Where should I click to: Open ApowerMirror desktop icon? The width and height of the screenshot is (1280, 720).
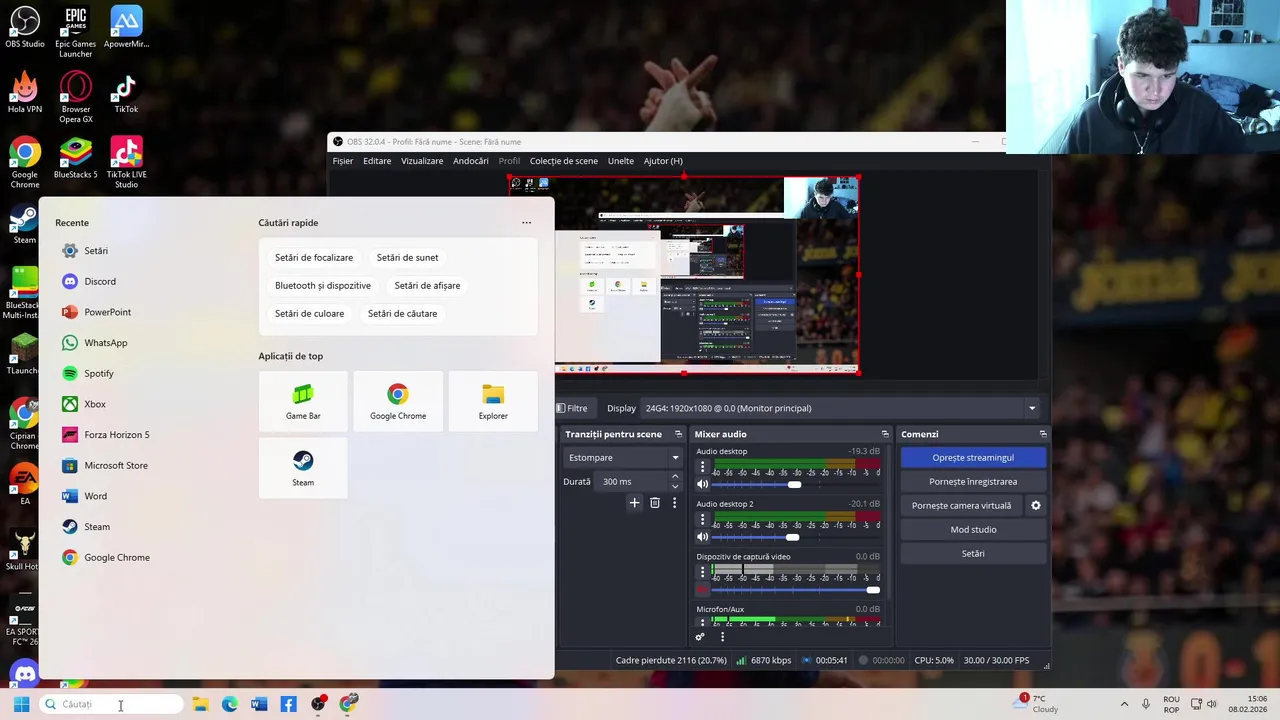point(126,27)
